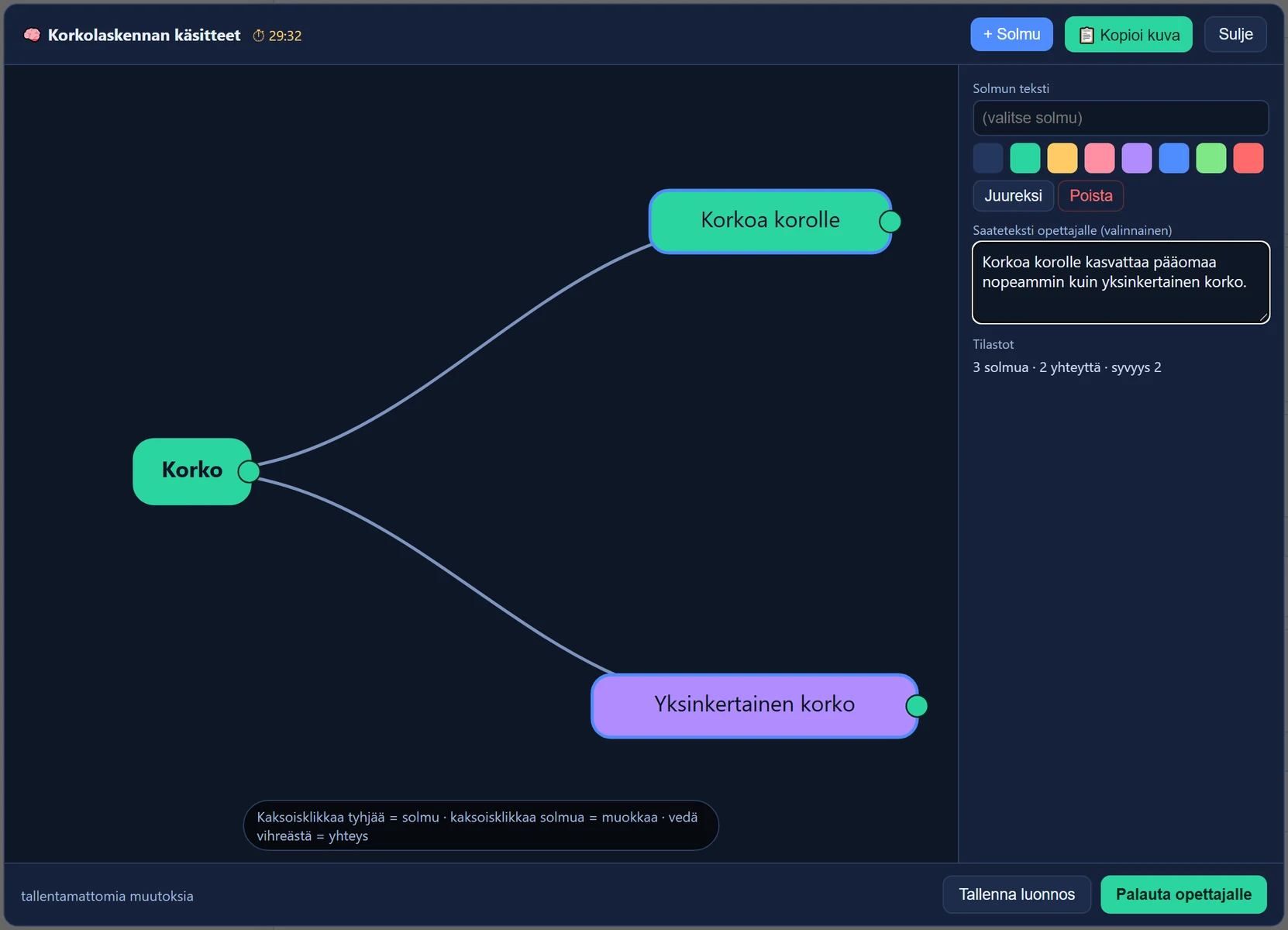Click the Juureksi button
Viewport: 1288px width, 930px height.
coord(1013,195)
